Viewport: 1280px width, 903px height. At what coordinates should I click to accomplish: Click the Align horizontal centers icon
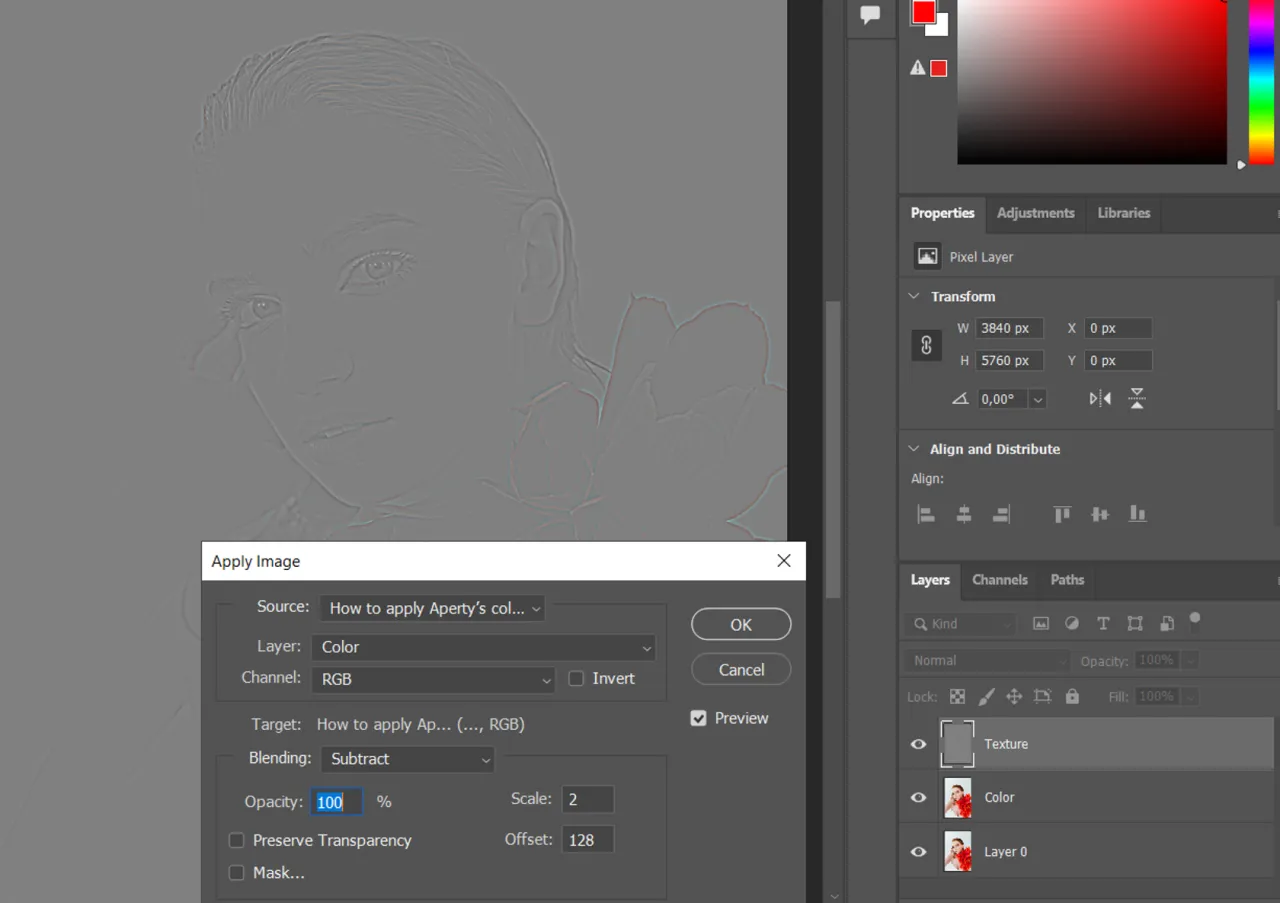click(962, 513)
